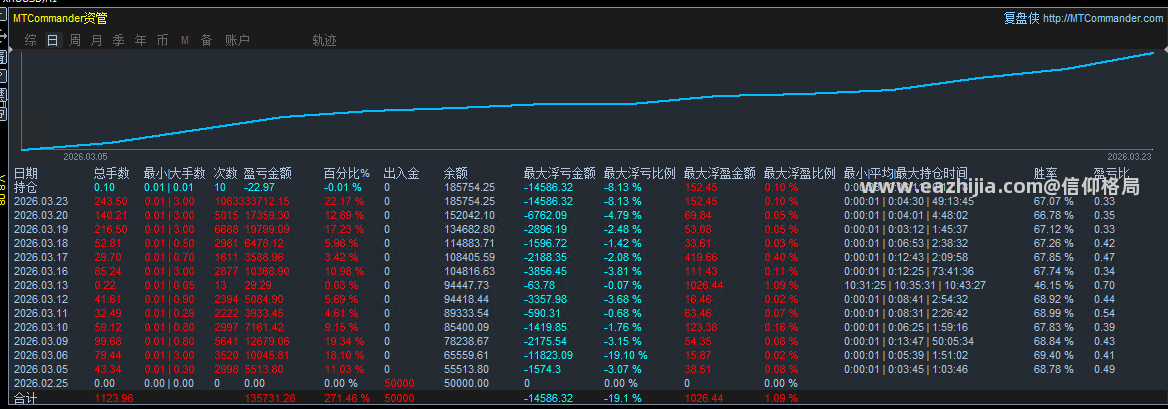Image resolution: width=1168 pixels, height=409 pixels.
Task: Click the 最大浮盈金额 column header
Action: [x=720, y=174]
